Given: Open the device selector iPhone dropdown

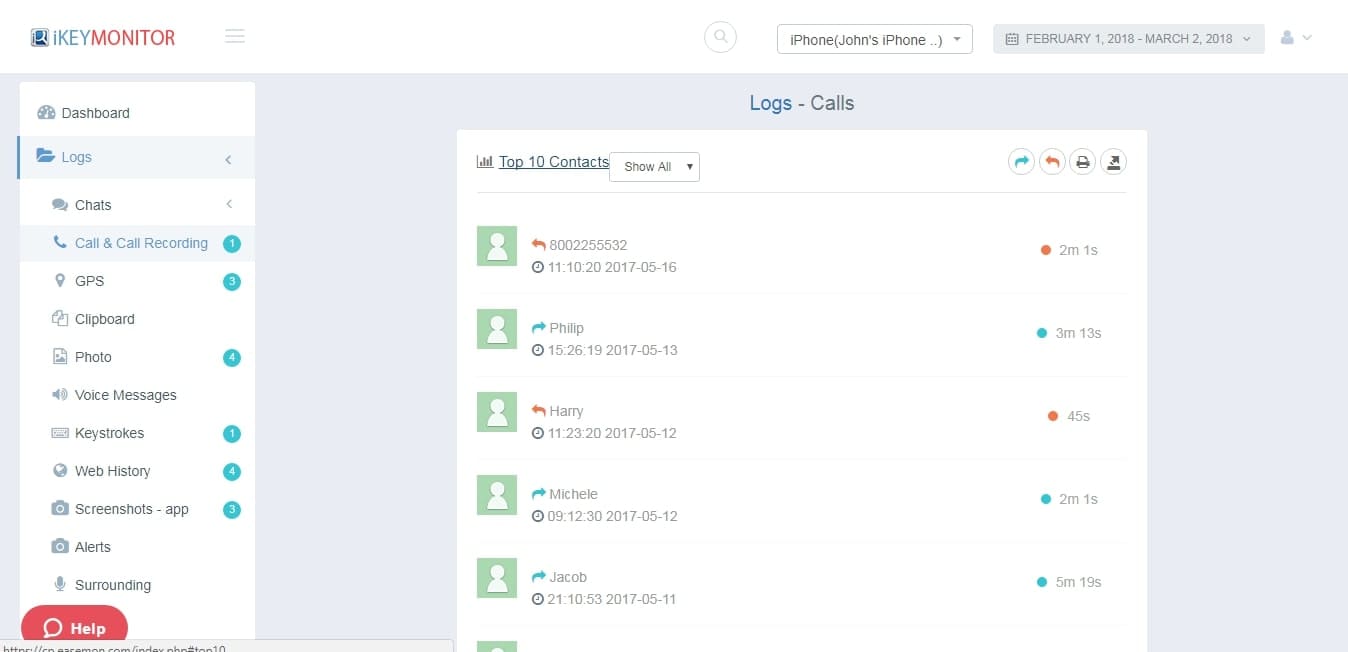Looking at the screenshot, I should tap(875, 39).
